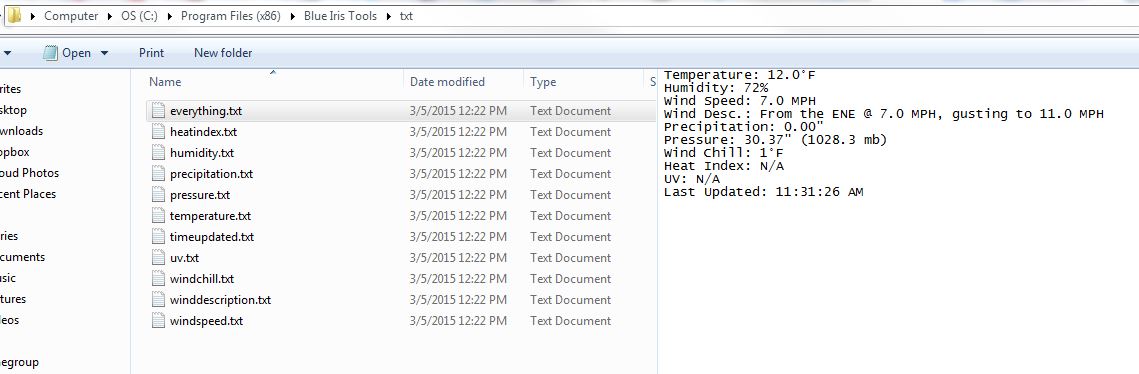Select the windchill.txt file name
This screenshot has width=1139, height=374.
tap(202, 280)
